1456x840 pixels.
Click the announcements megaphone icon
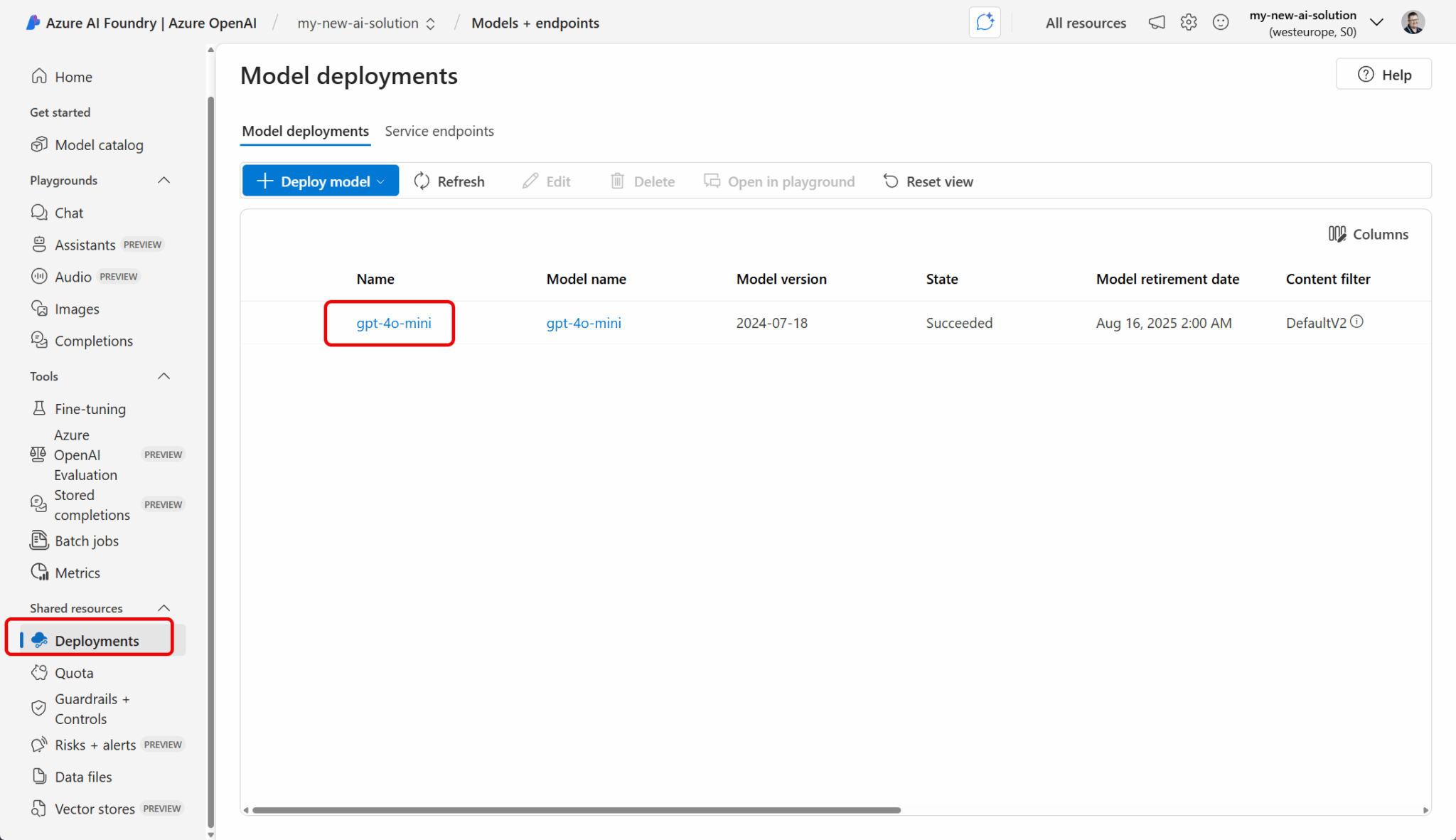pyautogui.click(x=1156, y=22)
